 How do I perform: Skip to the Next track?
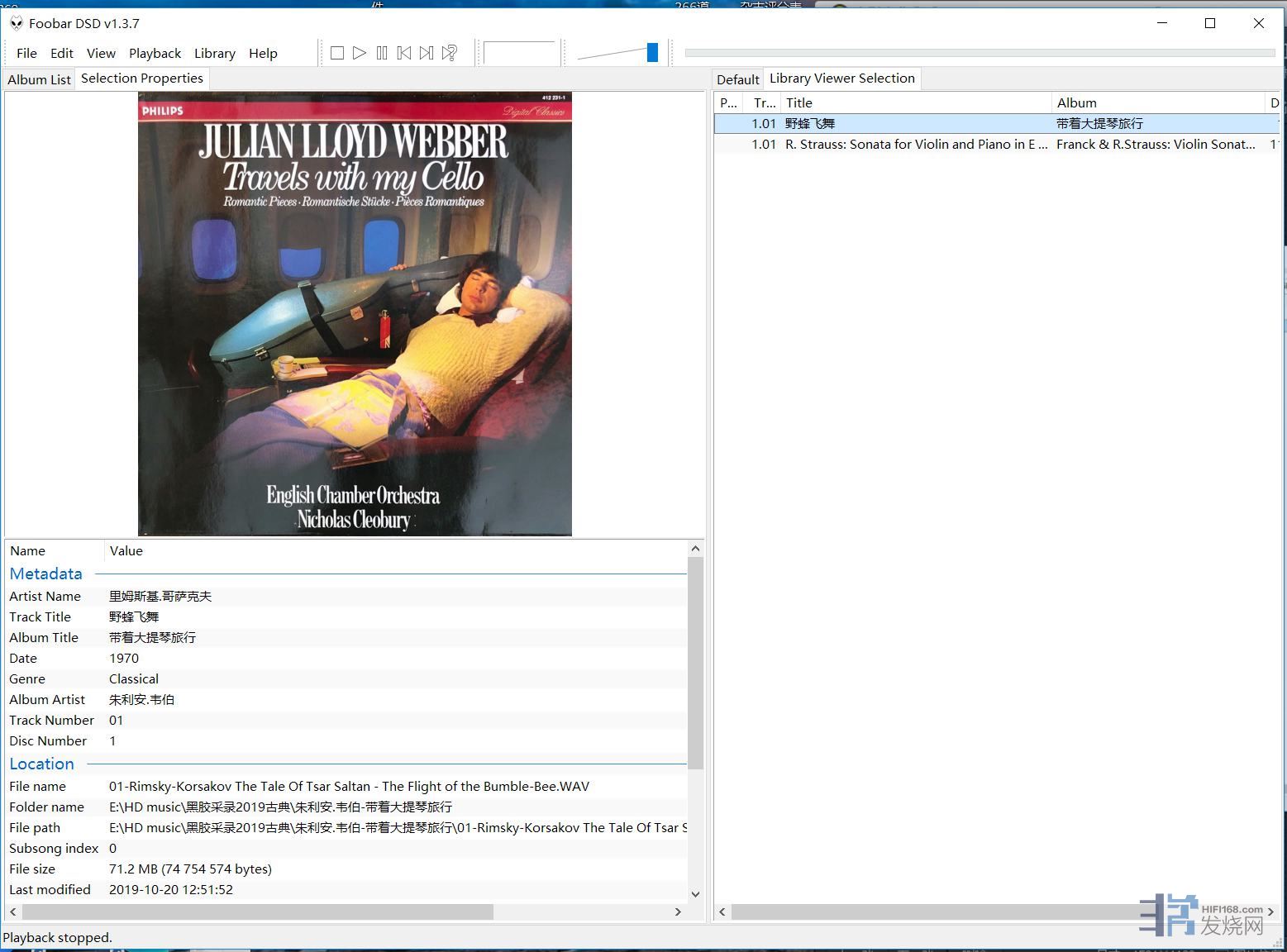pos(427,53)
